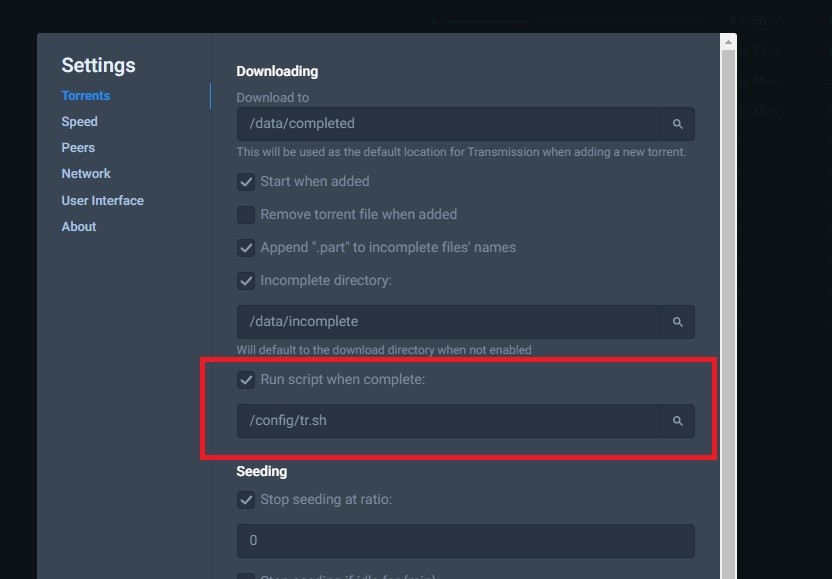The width and height of the screenshot is (832, 579).
Task: Uncheck the Incomplete directory option
Action: (246, 281)
